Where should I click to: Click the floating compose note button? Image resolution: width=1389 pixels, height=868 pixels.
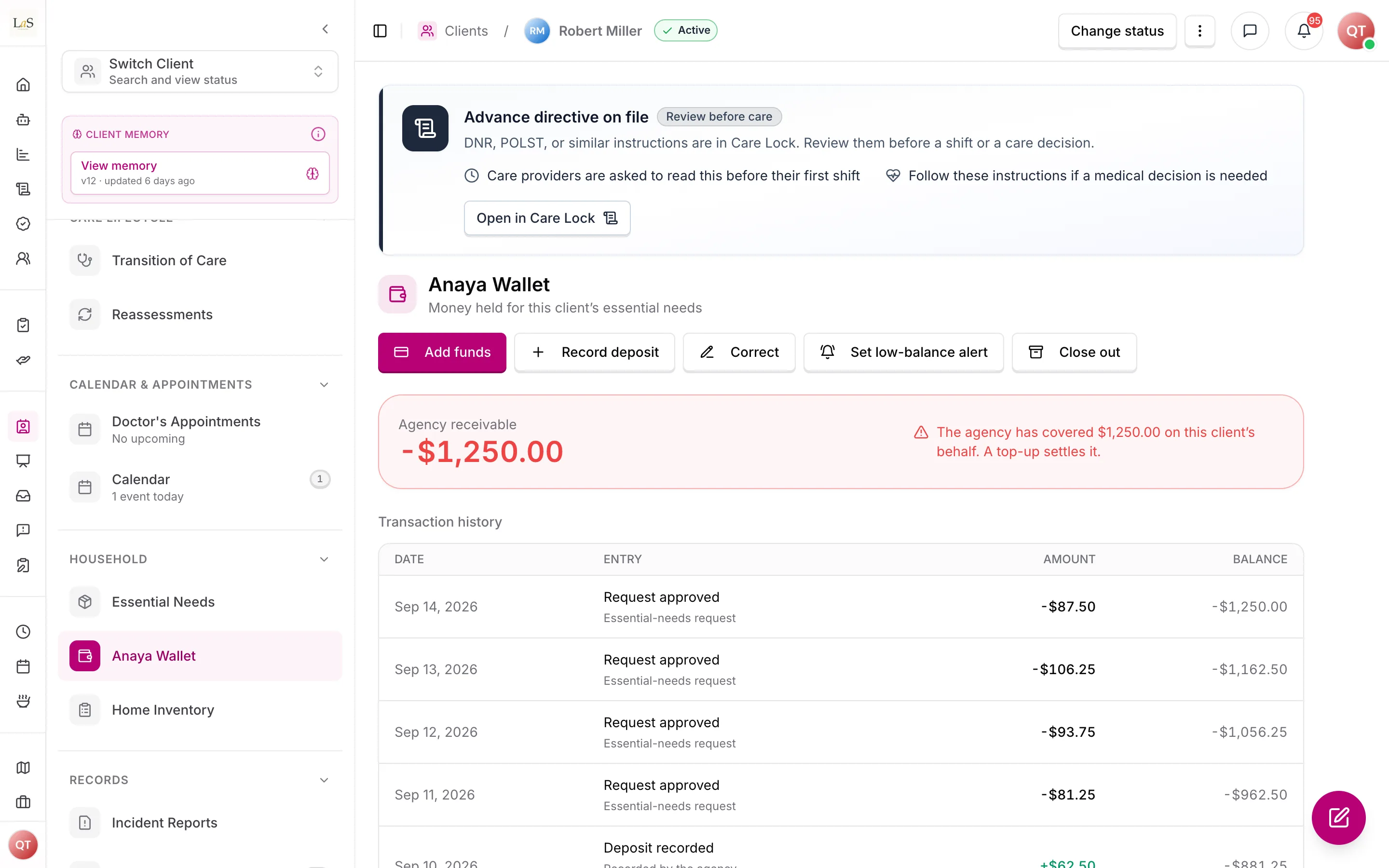coord(1338,817)
